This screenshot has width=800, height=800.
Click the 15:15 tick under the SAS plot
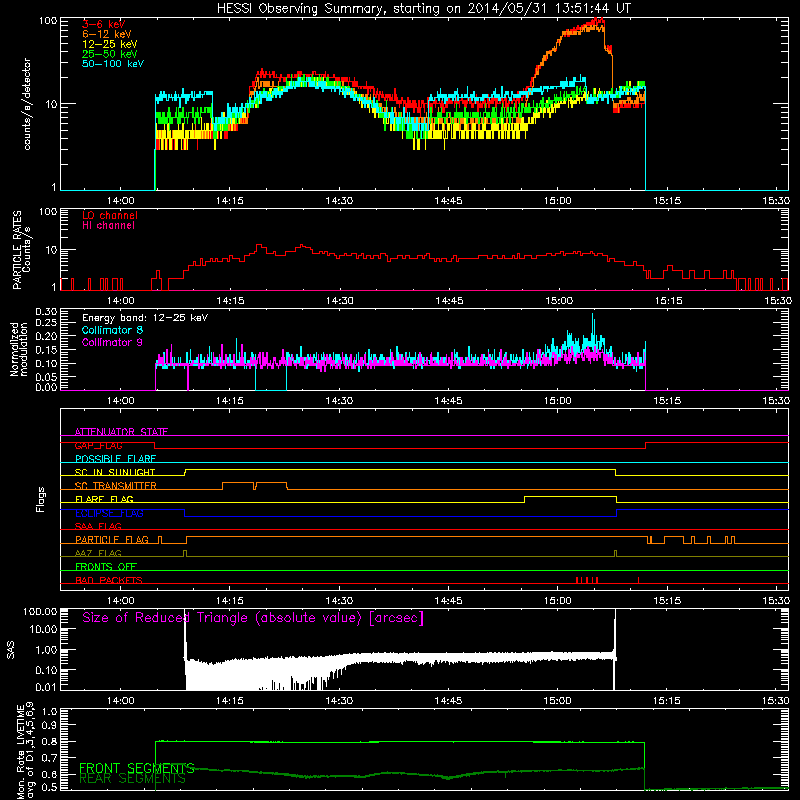point(667,701)
